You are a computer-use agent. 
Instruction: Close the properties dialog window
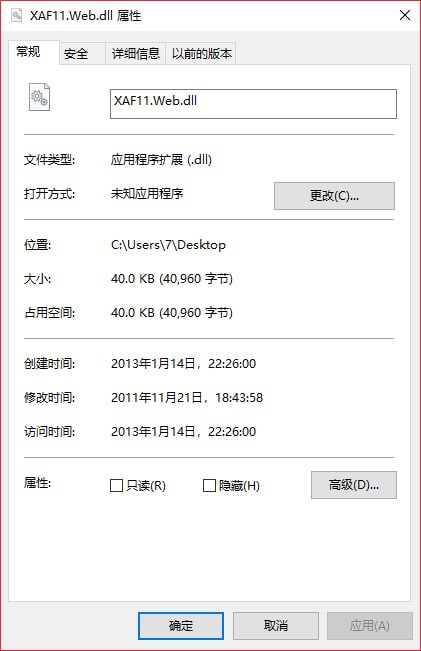click(405, 15)
